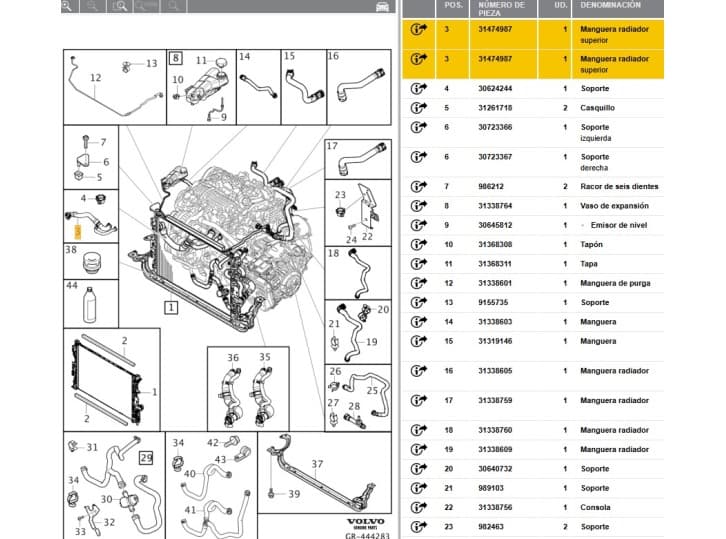The width and height of the screenshot is (726, 539).
Task: Open info icon for part 31338609
Action: [x=419, y=449]
